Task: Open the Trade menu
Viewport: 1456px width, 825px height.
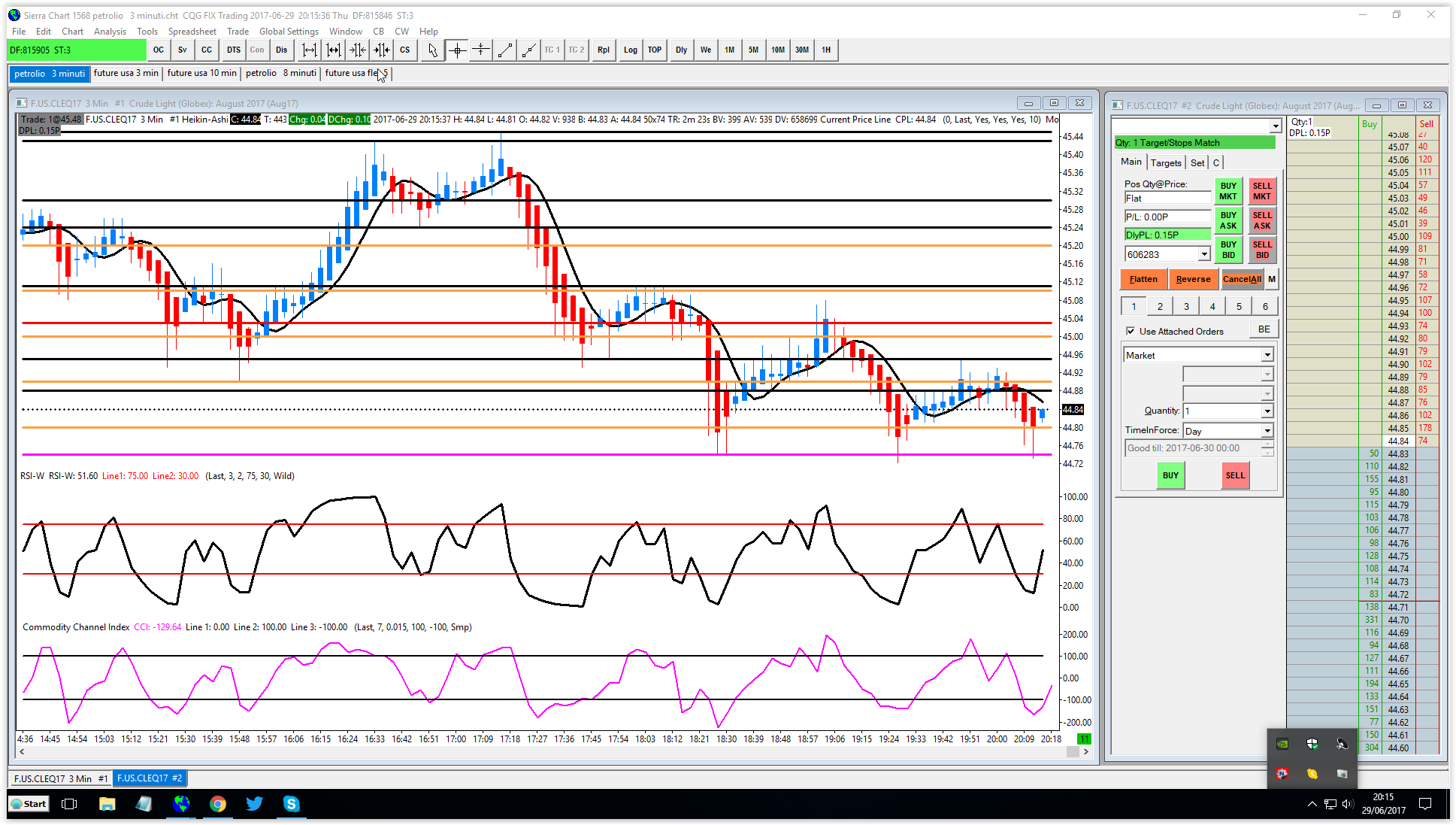Action: click(238, 32)
